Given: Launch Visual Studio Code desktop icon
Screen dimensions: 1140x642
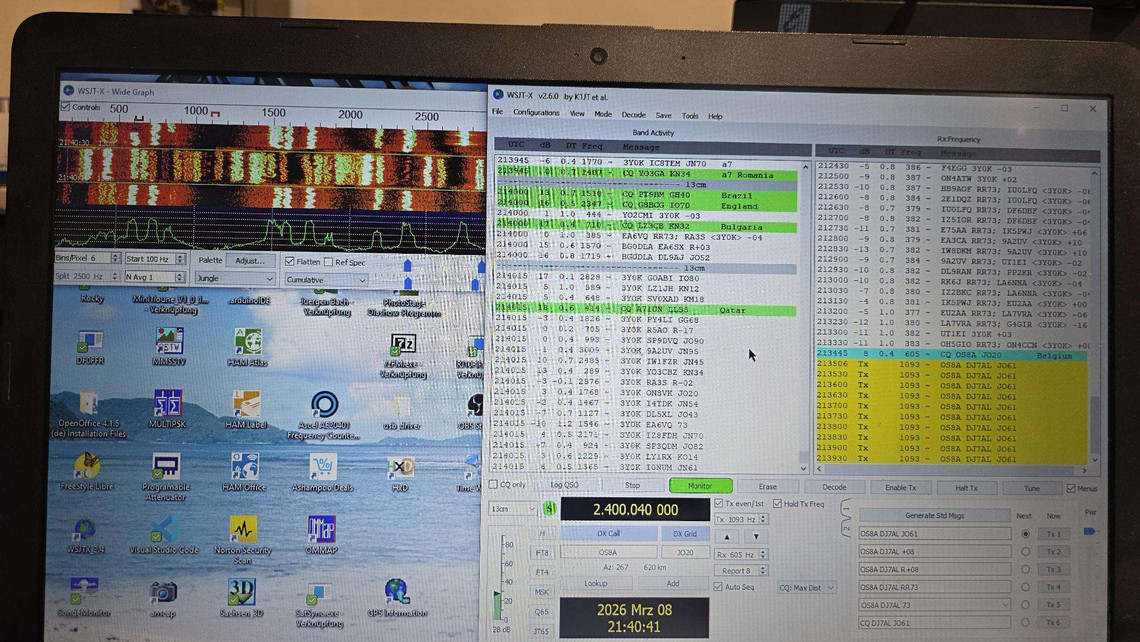Looking at the screenshot, I should pyautogui.click(x=163, y=529).
